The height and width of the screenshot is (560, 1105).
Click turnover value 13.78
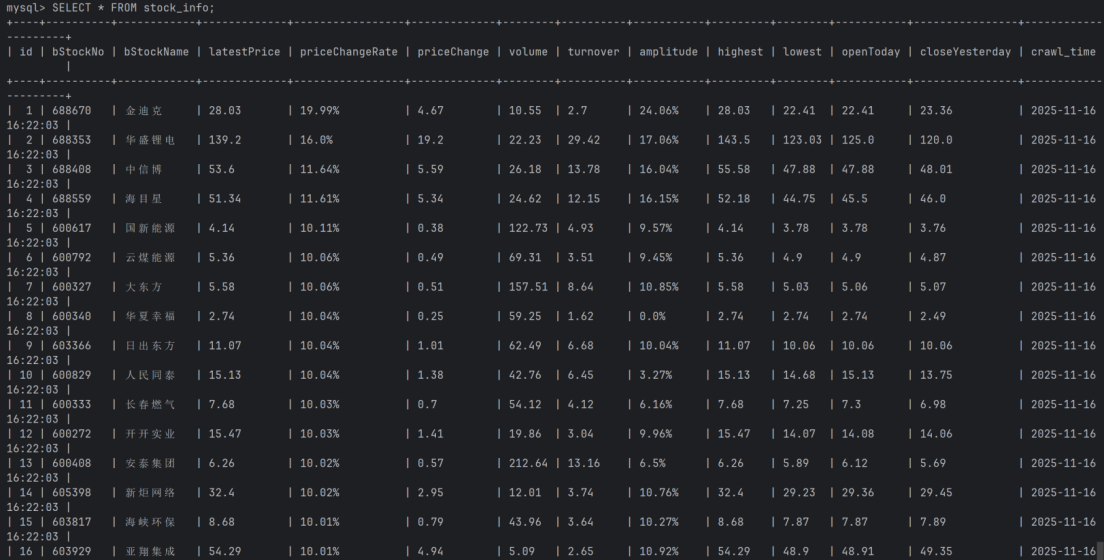tap(584, 169)
